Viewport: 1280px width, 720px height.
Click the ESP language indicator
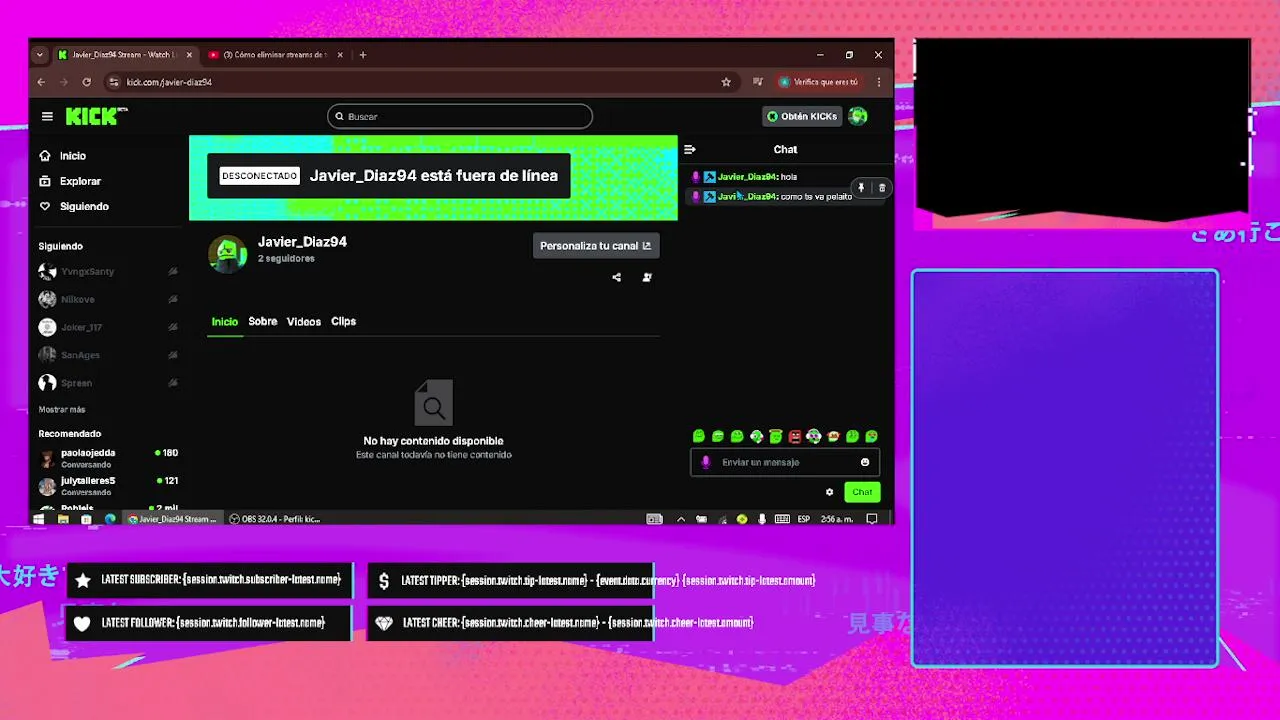pos(803,519)
